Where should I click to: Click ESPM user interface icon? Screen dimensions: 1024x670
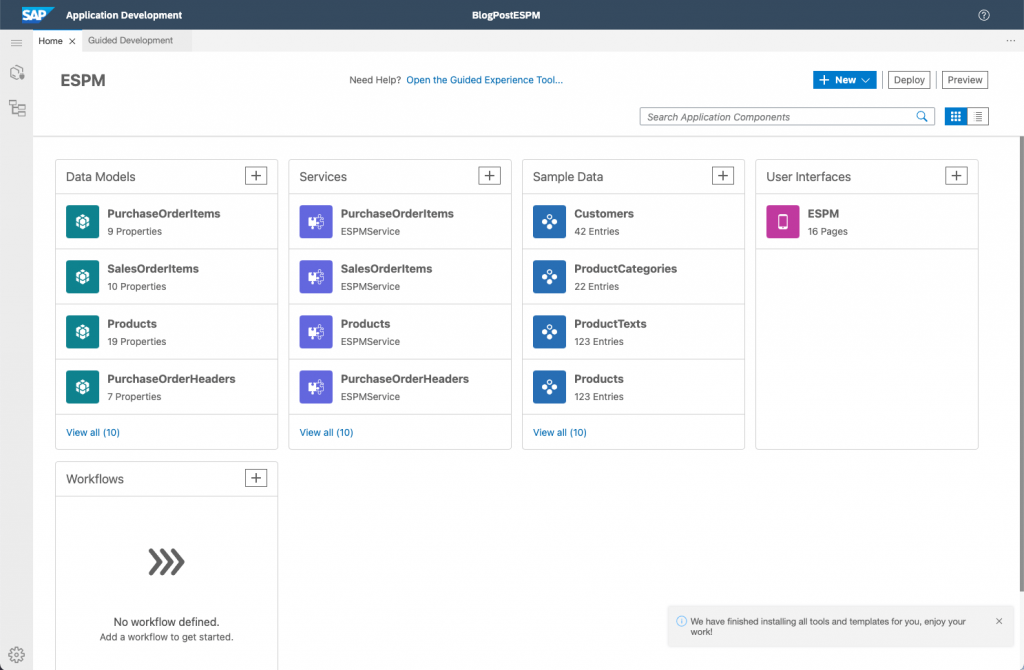click(x=782, y=221)
